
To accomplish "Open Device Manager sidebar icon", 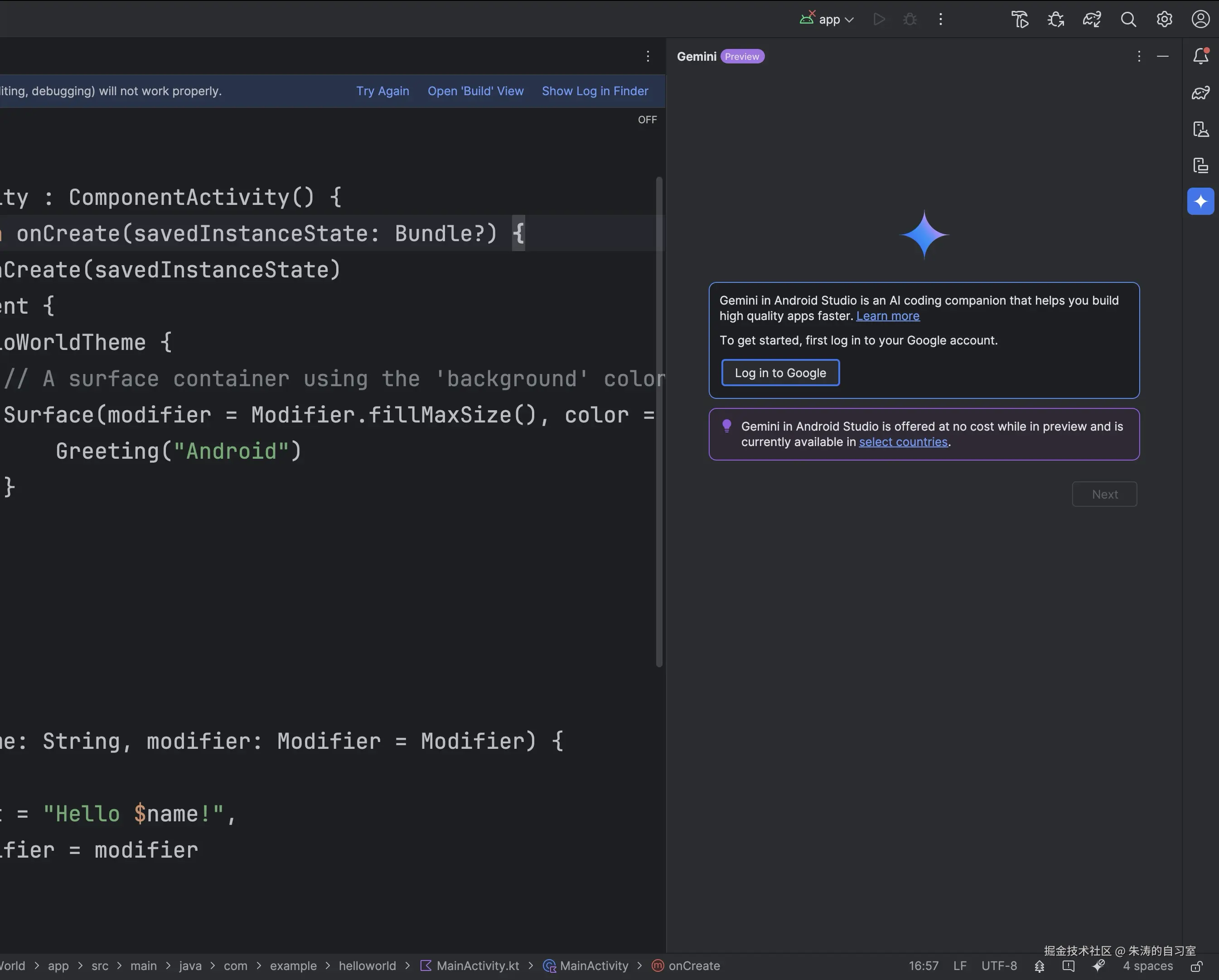I will (1200, 129).
